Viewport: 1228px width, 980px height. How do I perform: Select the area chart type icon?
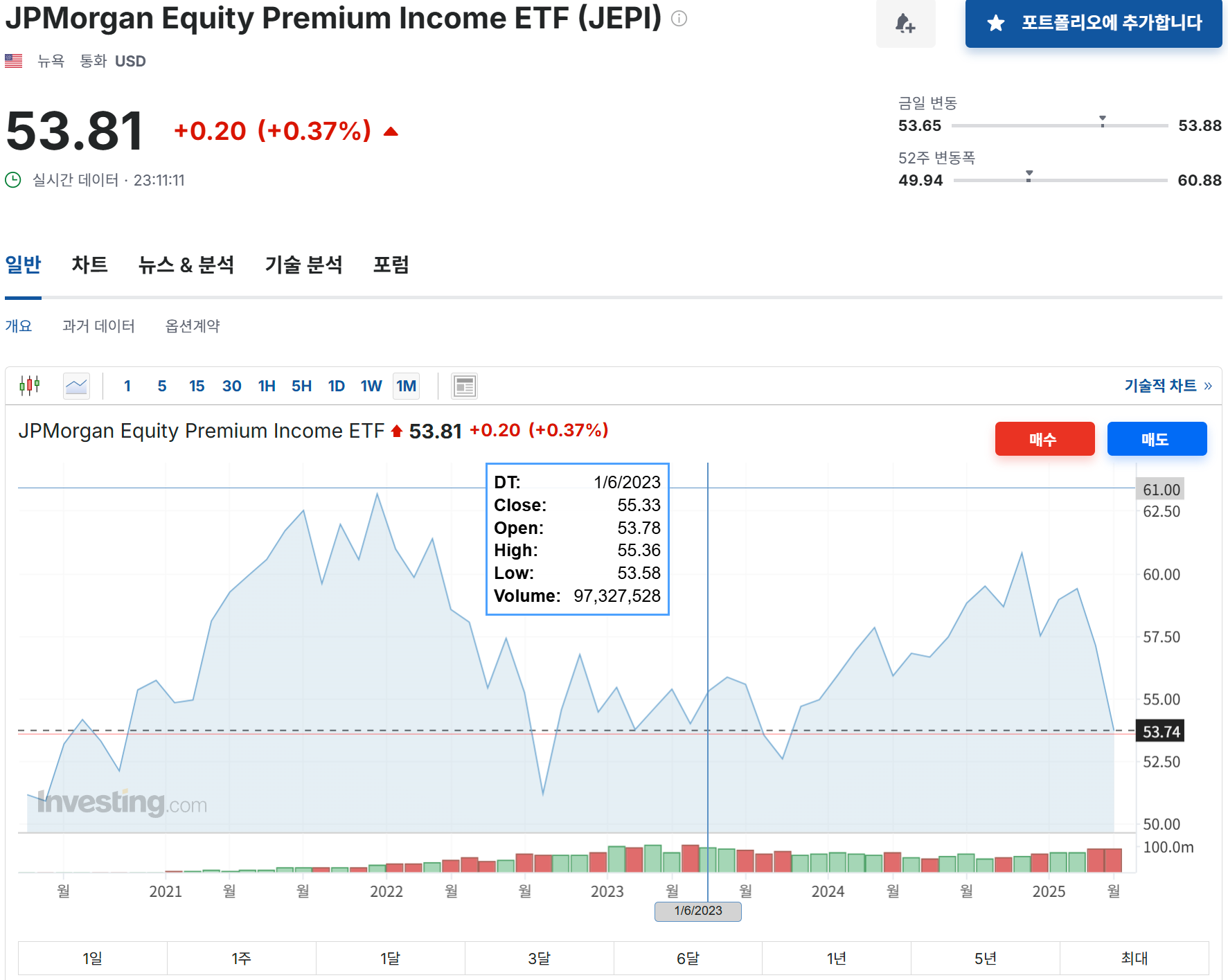pos(76,386)
